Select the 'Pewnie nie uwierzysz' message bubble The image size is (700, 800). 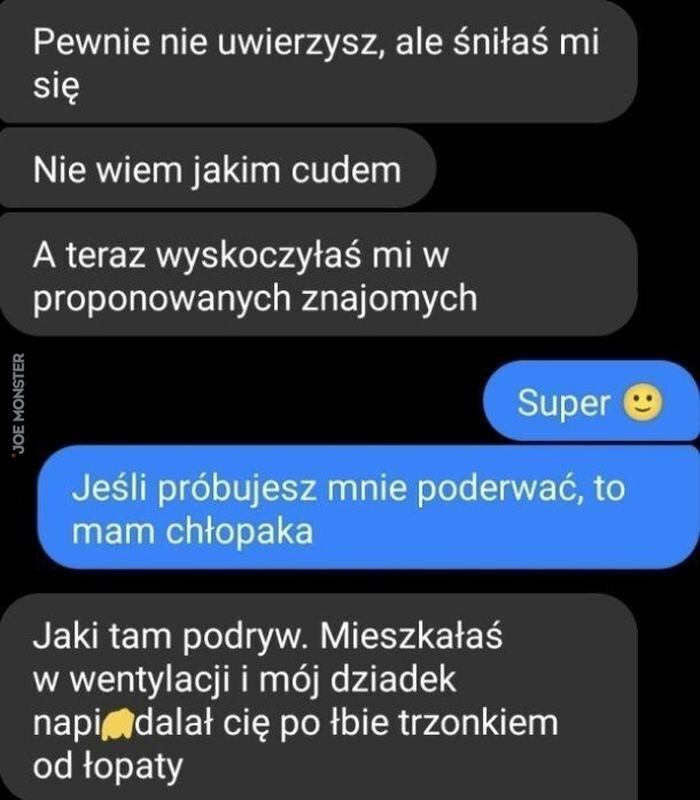(318, 61)
